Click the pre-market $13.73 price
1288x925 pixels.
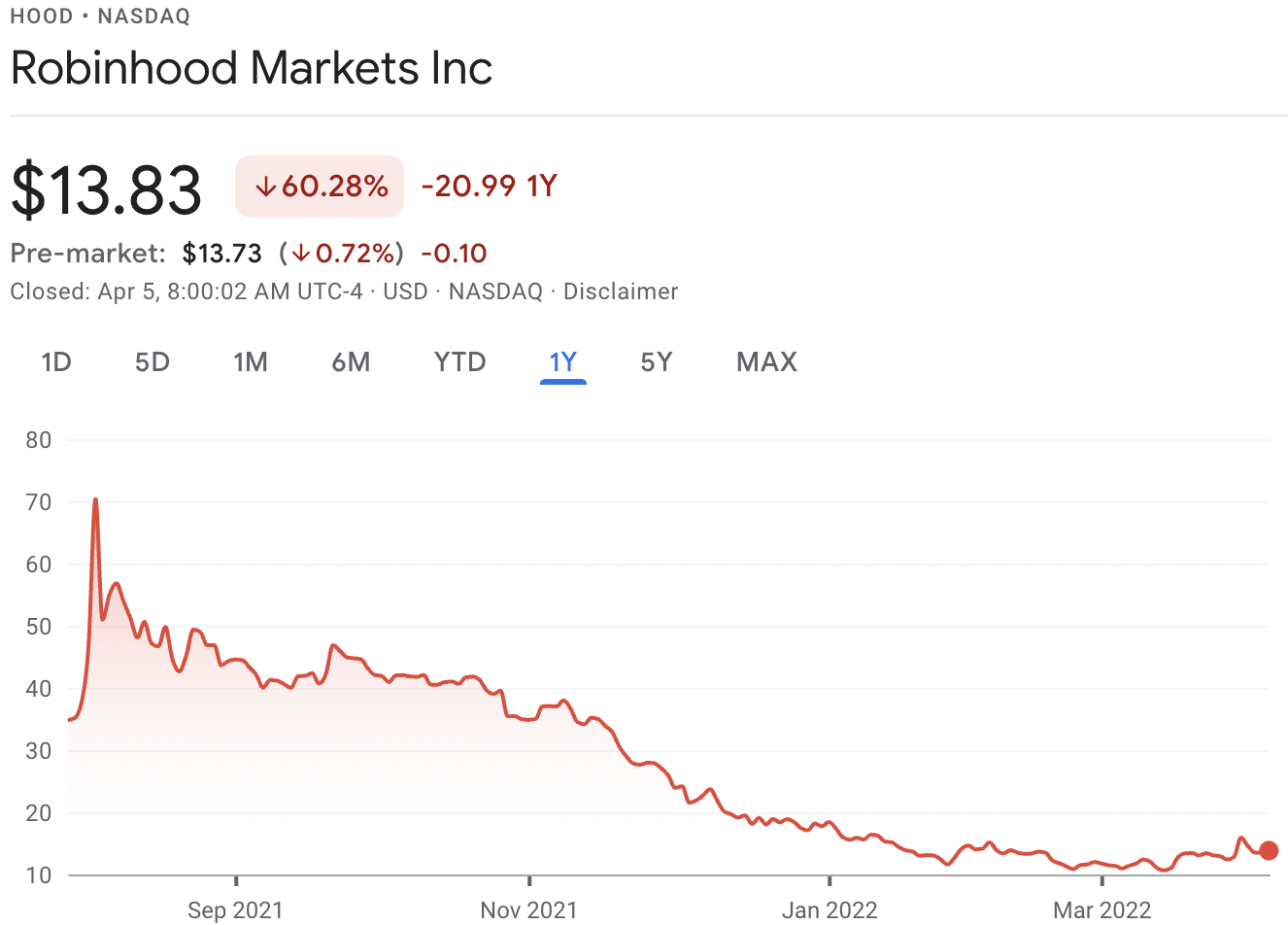click(x=221, y=253)
